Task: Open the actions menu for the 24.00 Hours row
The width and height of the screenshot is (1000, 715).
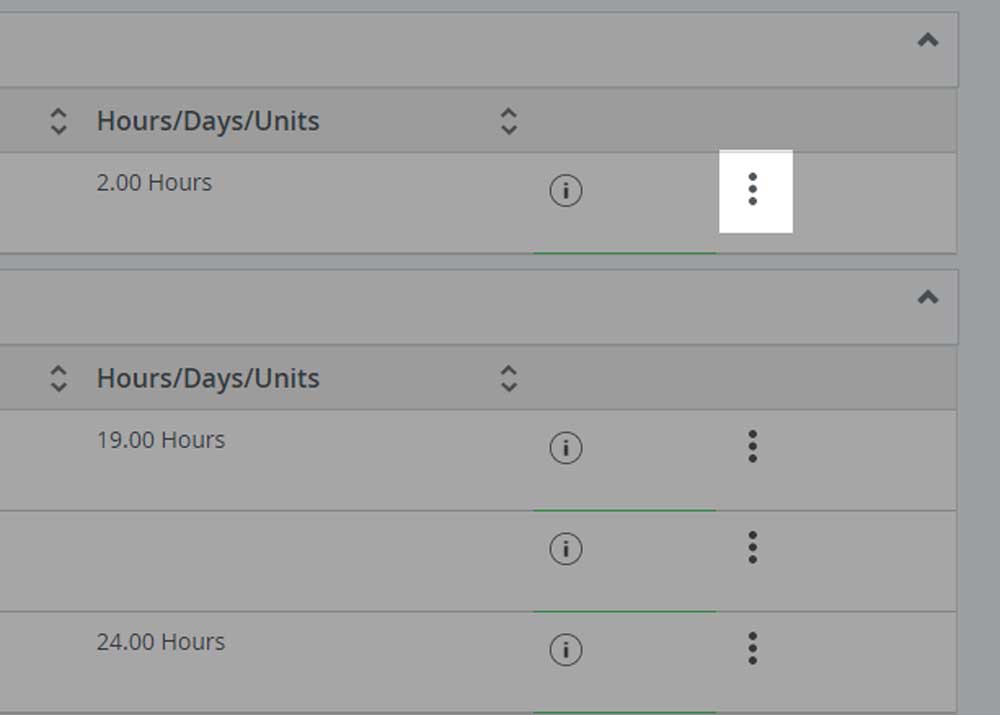Action: tap(752, 649)
